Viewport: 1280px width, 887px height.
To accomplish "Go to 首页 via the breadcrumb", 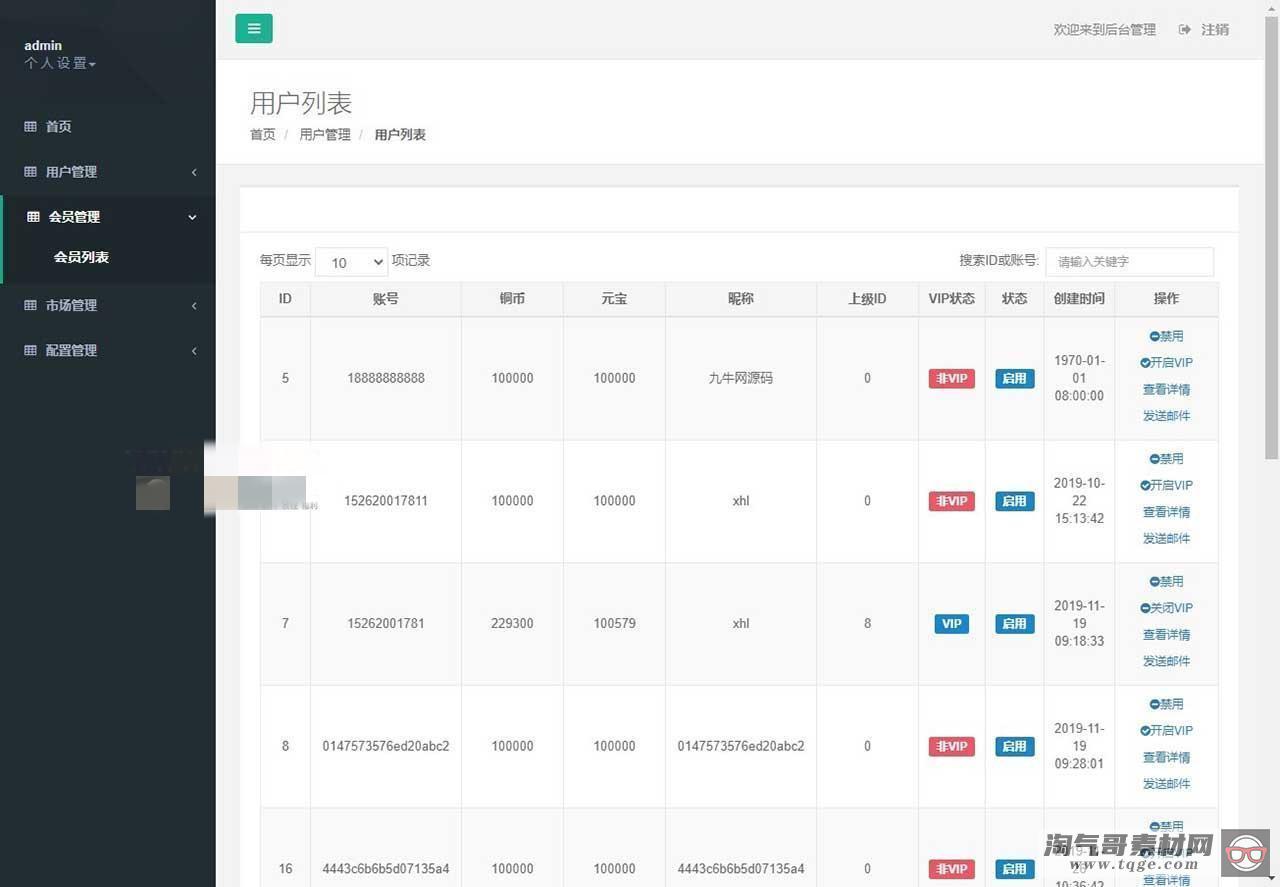I will (x=263, y=135).
